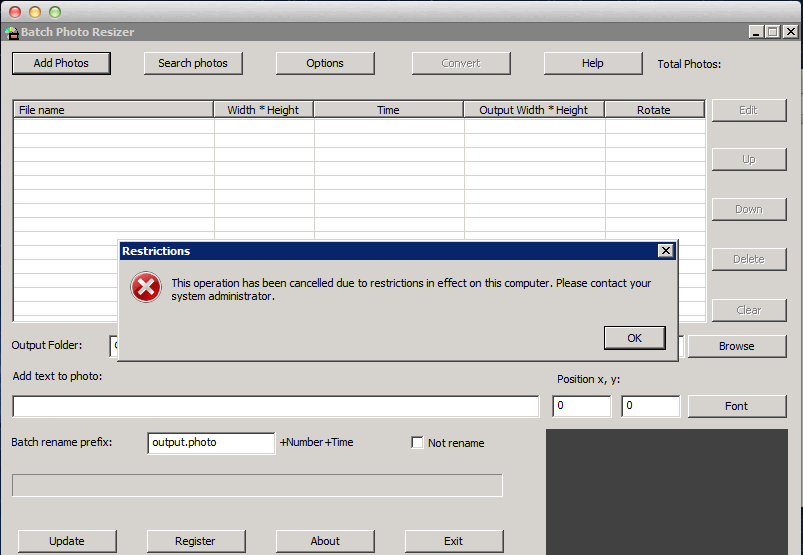
Task: Click the macOS green zoom button
Action: click(x=55, y=11)
